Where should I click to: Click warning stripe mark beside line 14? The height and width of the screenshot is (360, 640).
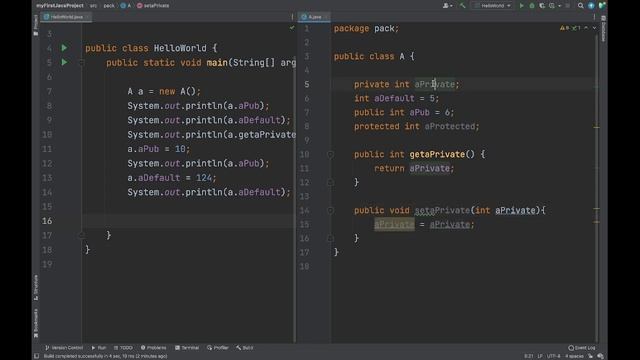coord(596,209)
